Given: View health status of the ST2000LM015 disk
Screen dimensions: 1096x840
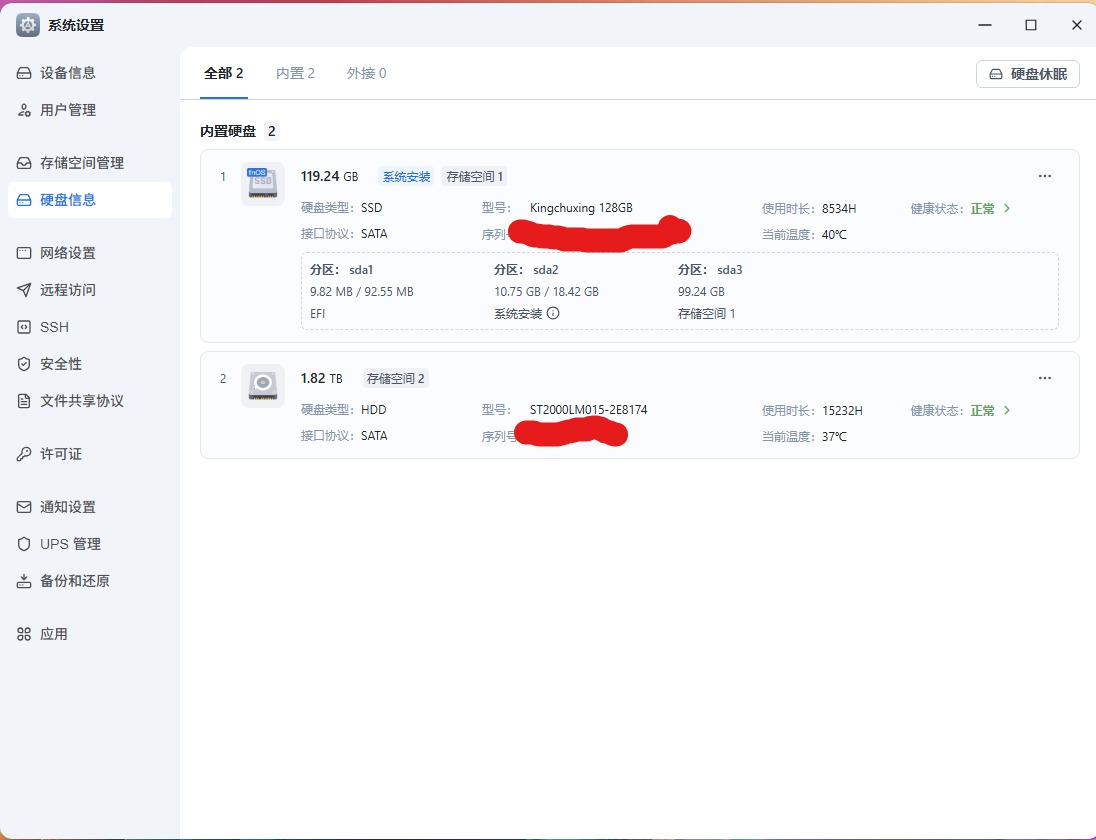Looking at the screenshot, I should pyautogui.click(x=1006, y=410).
